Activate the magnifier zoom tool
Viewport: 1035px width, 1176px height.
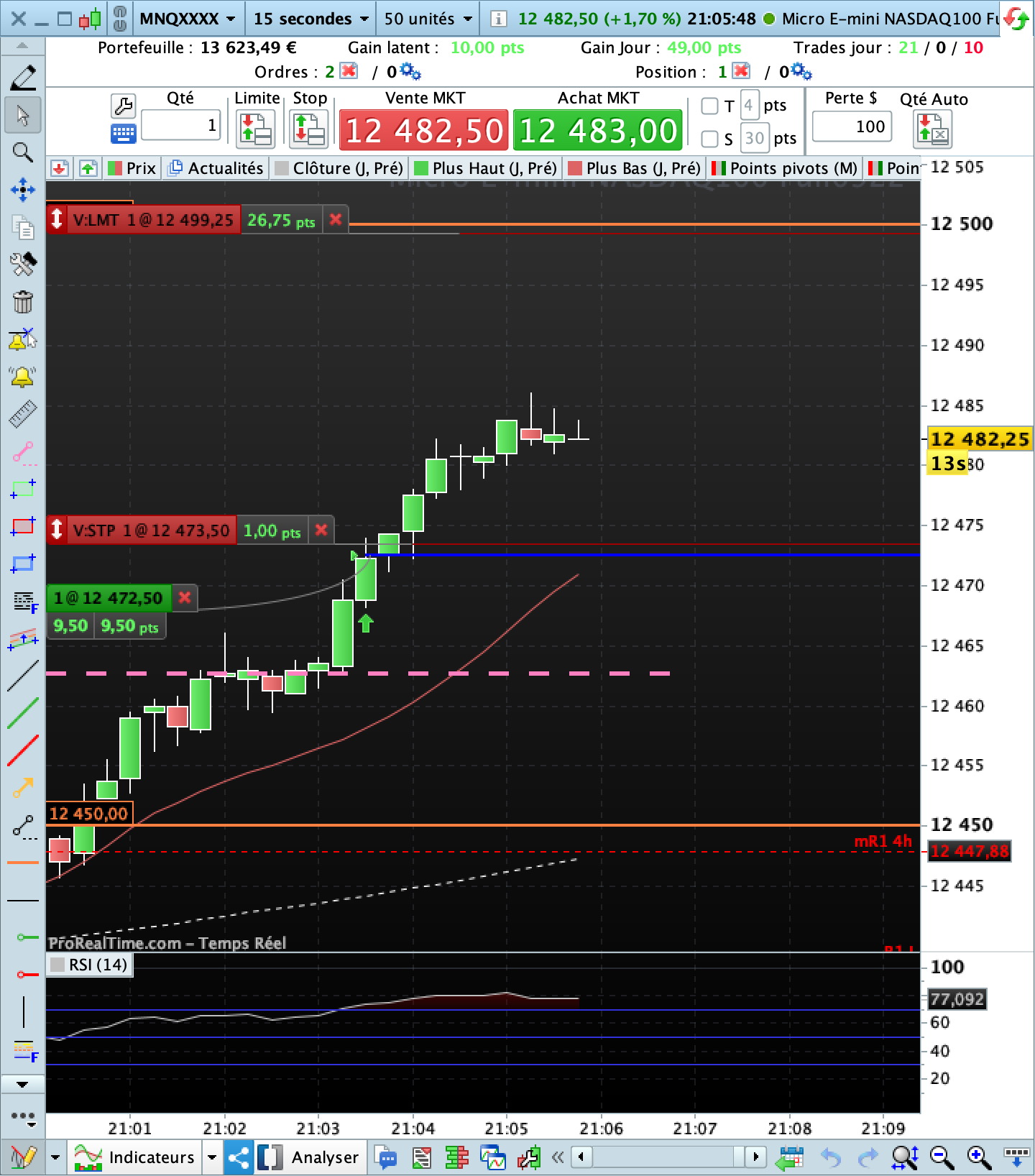click(x=23, y=152)
